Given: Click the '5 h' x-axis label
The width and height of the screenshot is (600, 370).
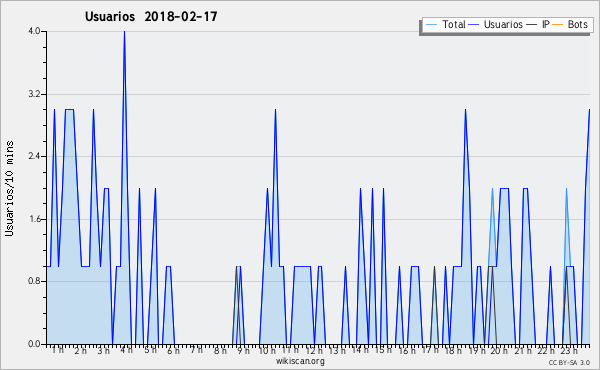Looking at the screenshot, I should pyautogui.click(x=150, y=350).
